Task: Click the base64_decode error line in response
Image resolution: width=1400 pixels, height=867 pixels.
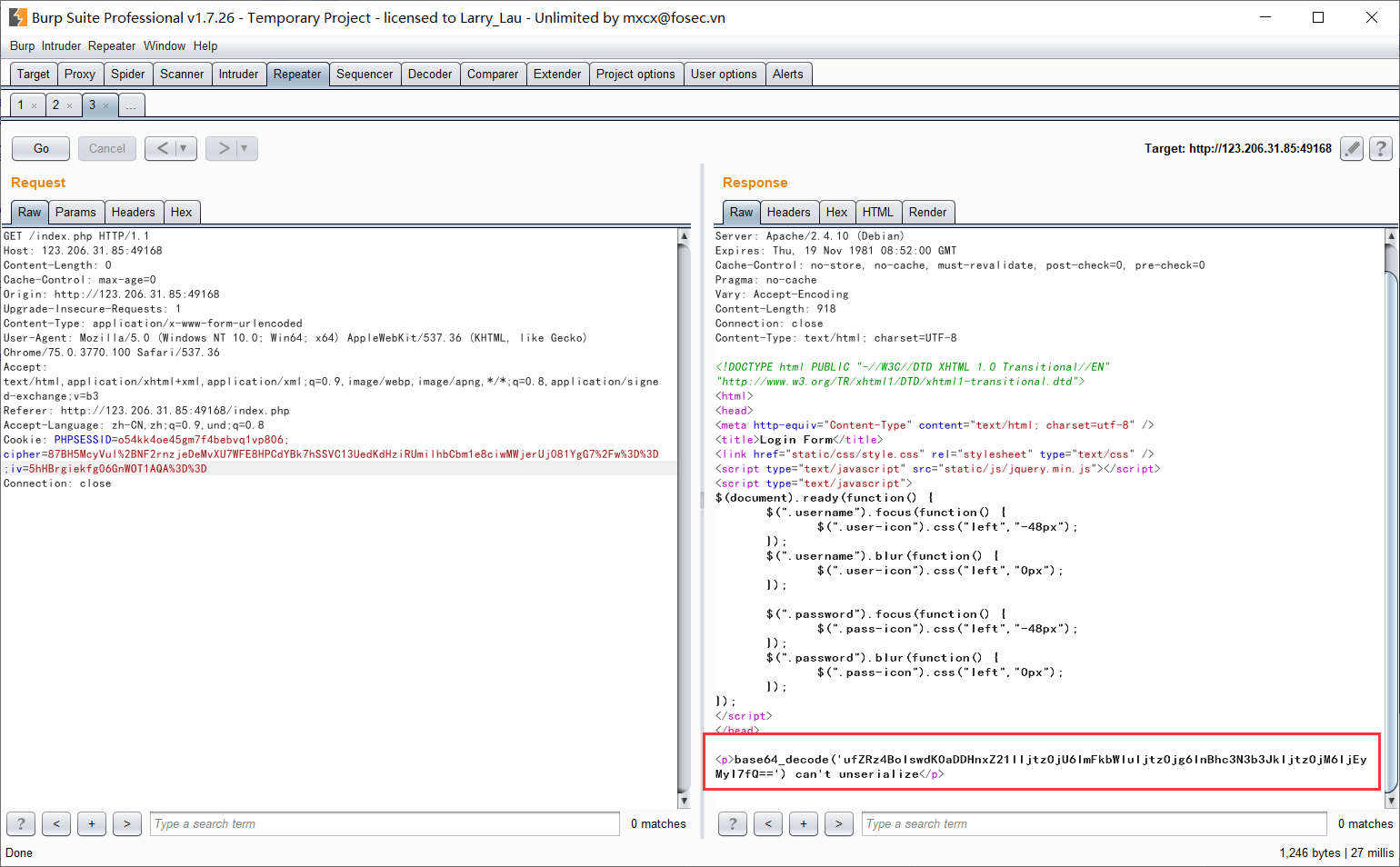Action: pos(1041,767)
